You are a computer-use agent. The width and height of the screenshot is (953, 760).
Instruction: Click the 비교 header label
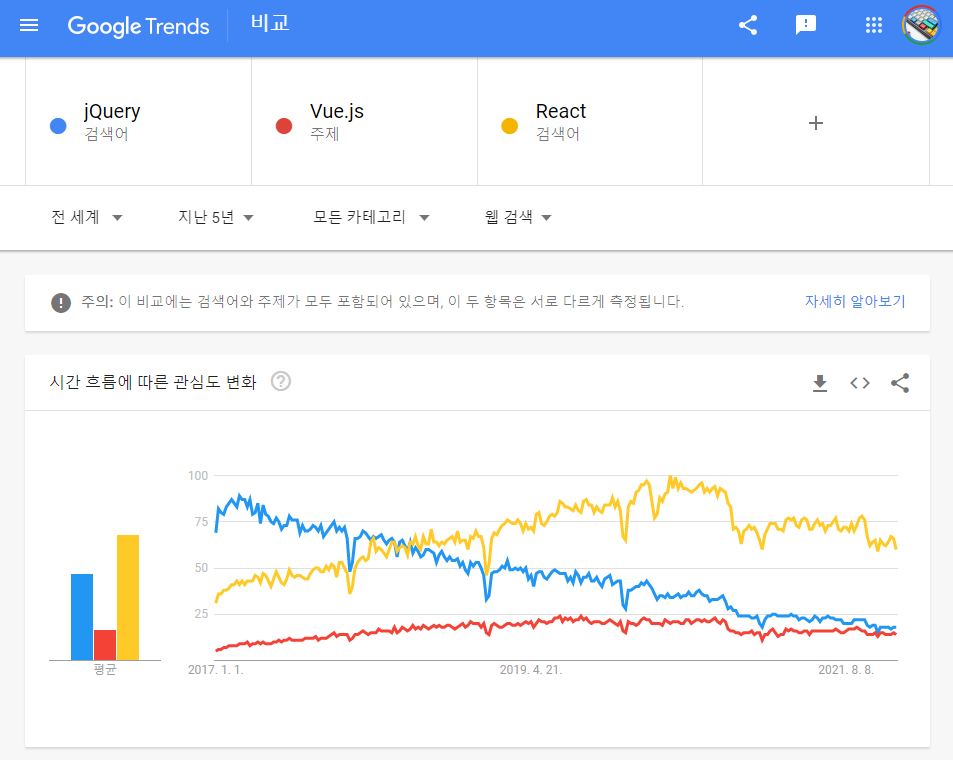(x=270, y=23)
